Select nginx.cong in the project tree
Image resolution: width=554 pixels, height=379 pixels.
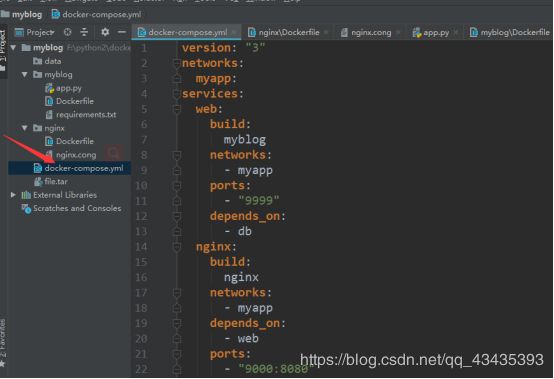76,155
